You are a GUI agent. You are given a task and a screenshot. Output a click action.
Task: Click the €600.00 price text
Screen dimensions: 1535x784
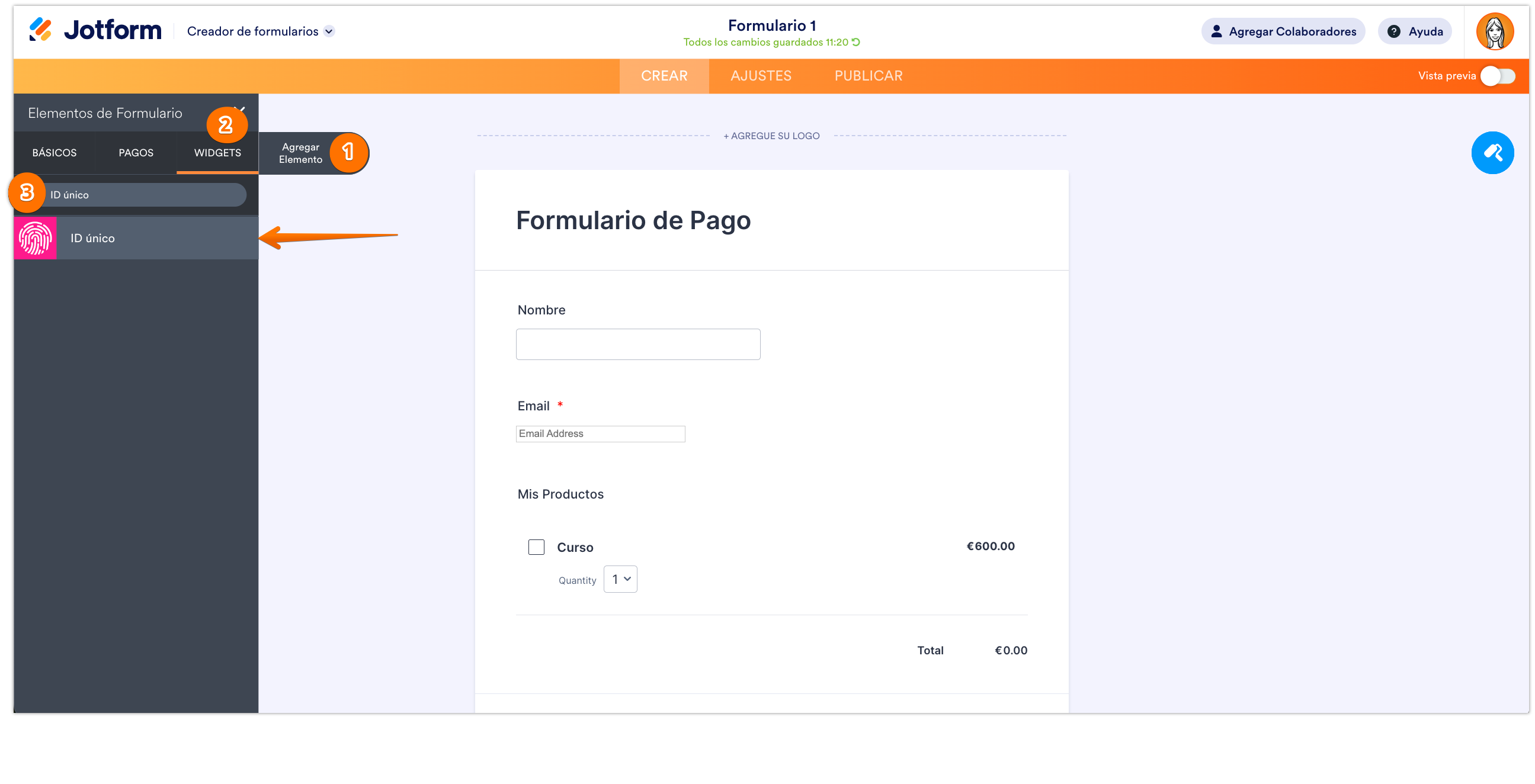click(990, 546)
